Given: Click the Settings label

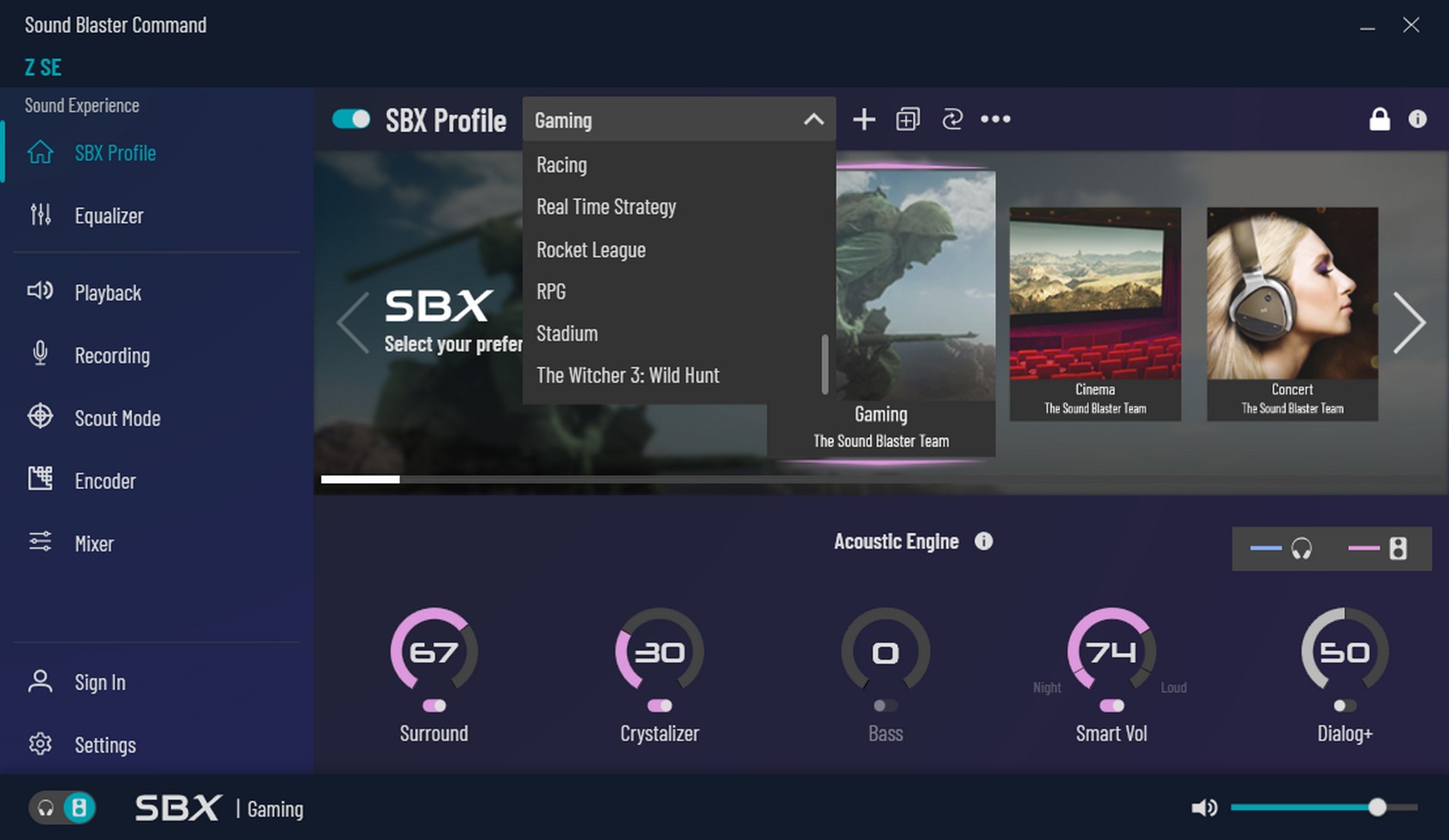Looking at the screenshot, I should (x=105, y=745).
